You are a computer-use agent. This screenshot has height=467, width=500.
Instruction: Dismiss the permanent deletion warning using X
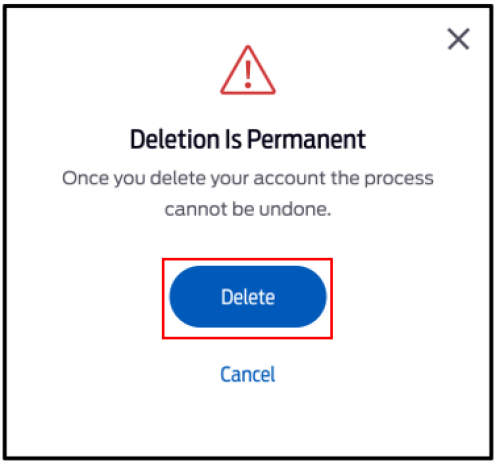pos(458,39)
